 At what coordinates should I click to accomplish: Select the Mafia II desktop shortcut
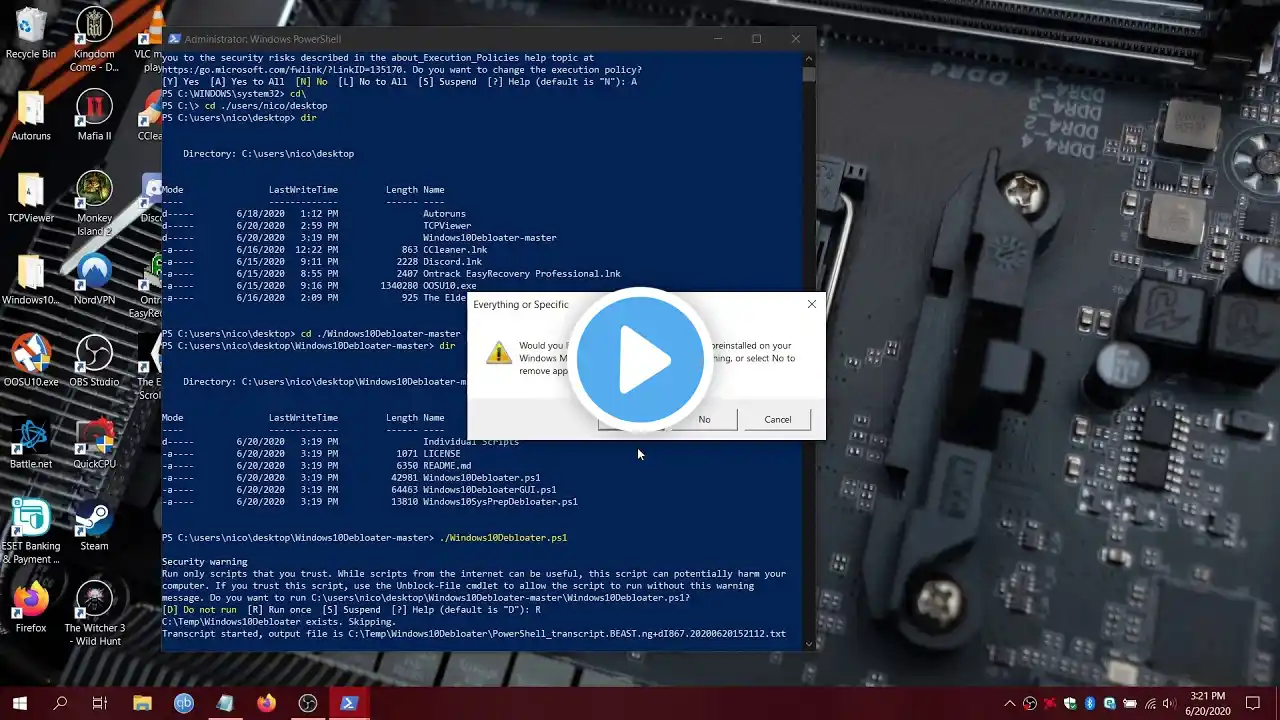[94, 116]
